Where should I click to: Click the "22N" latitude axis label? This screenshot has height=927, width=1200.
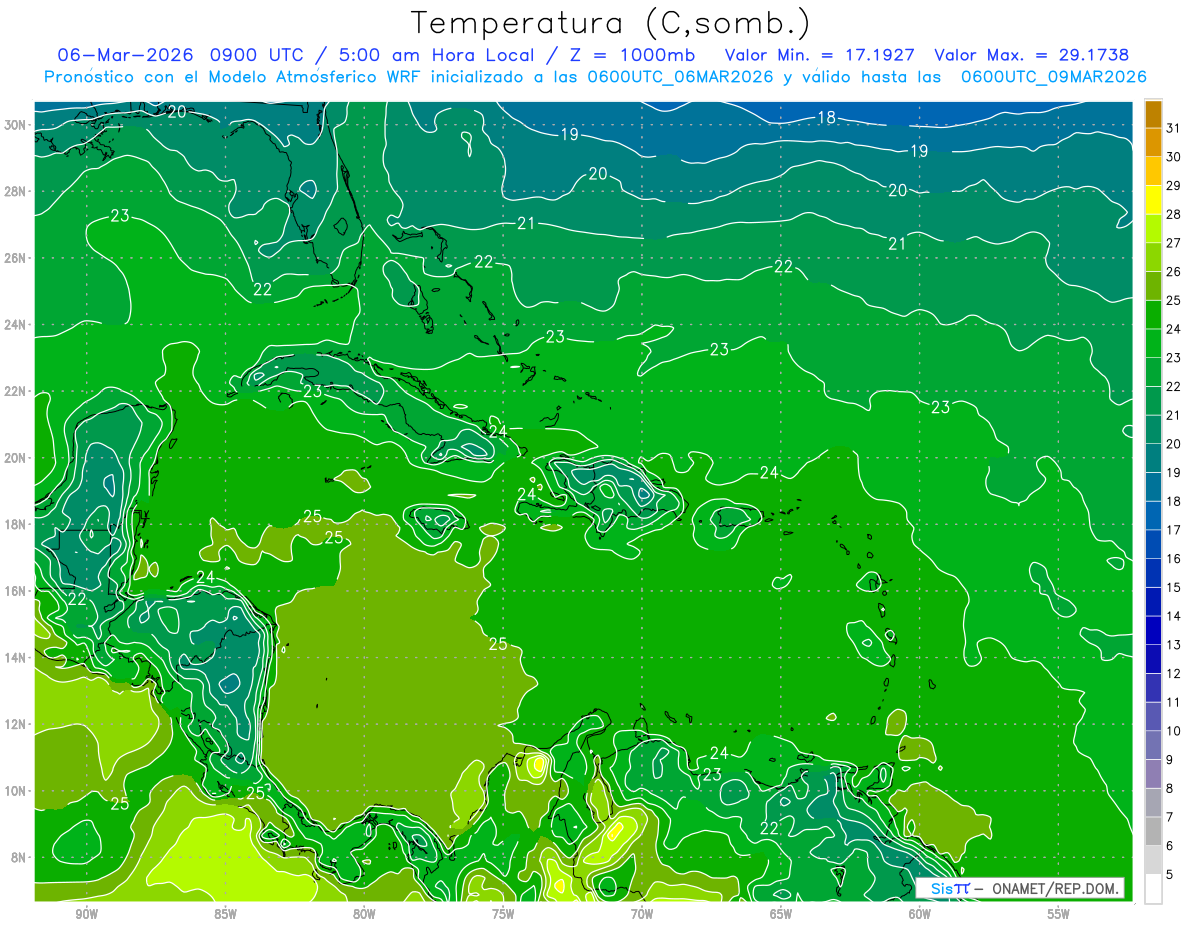(x=14, y=391)
